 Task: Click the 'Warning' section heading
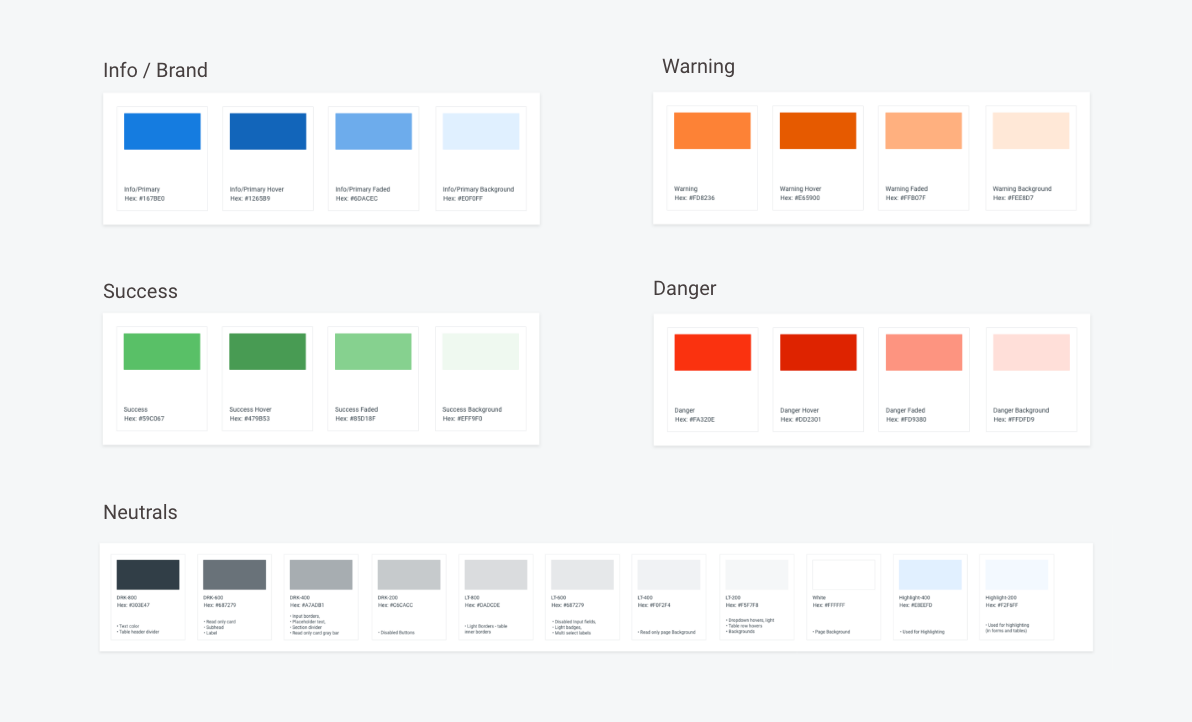(699, 66)
